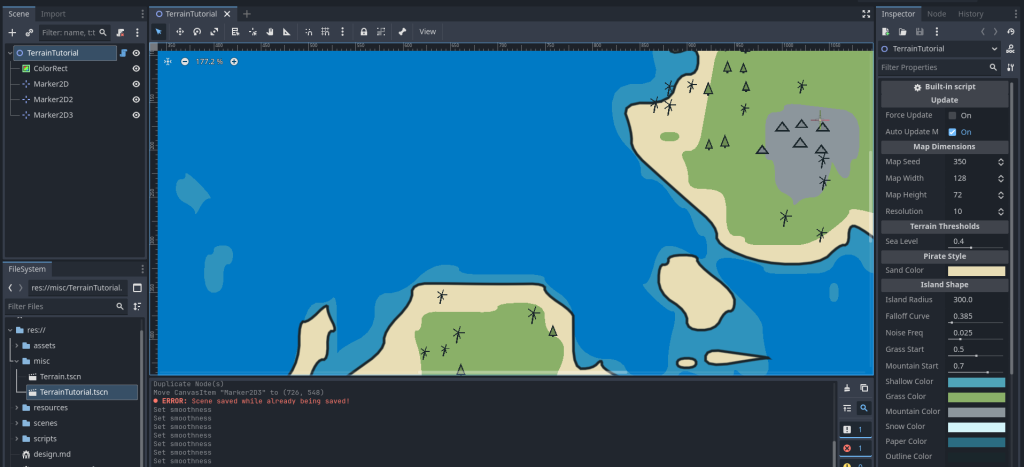Open the Import tab
Image resolution: width=1024 pixels, height=467 pixels.
tap(53, 14)
